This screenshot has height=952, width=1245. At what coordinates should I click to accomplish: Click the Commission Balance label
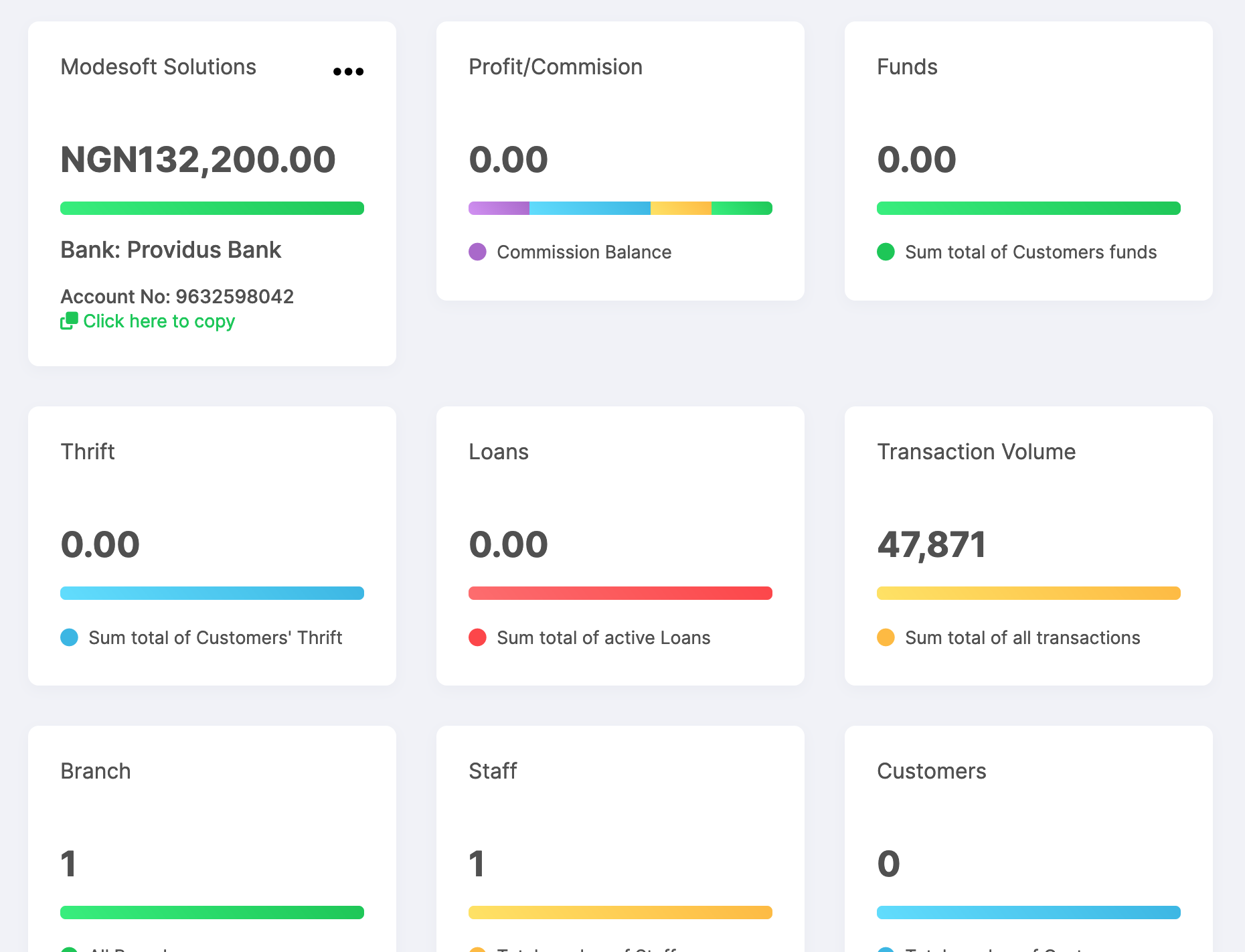(584, 252)
